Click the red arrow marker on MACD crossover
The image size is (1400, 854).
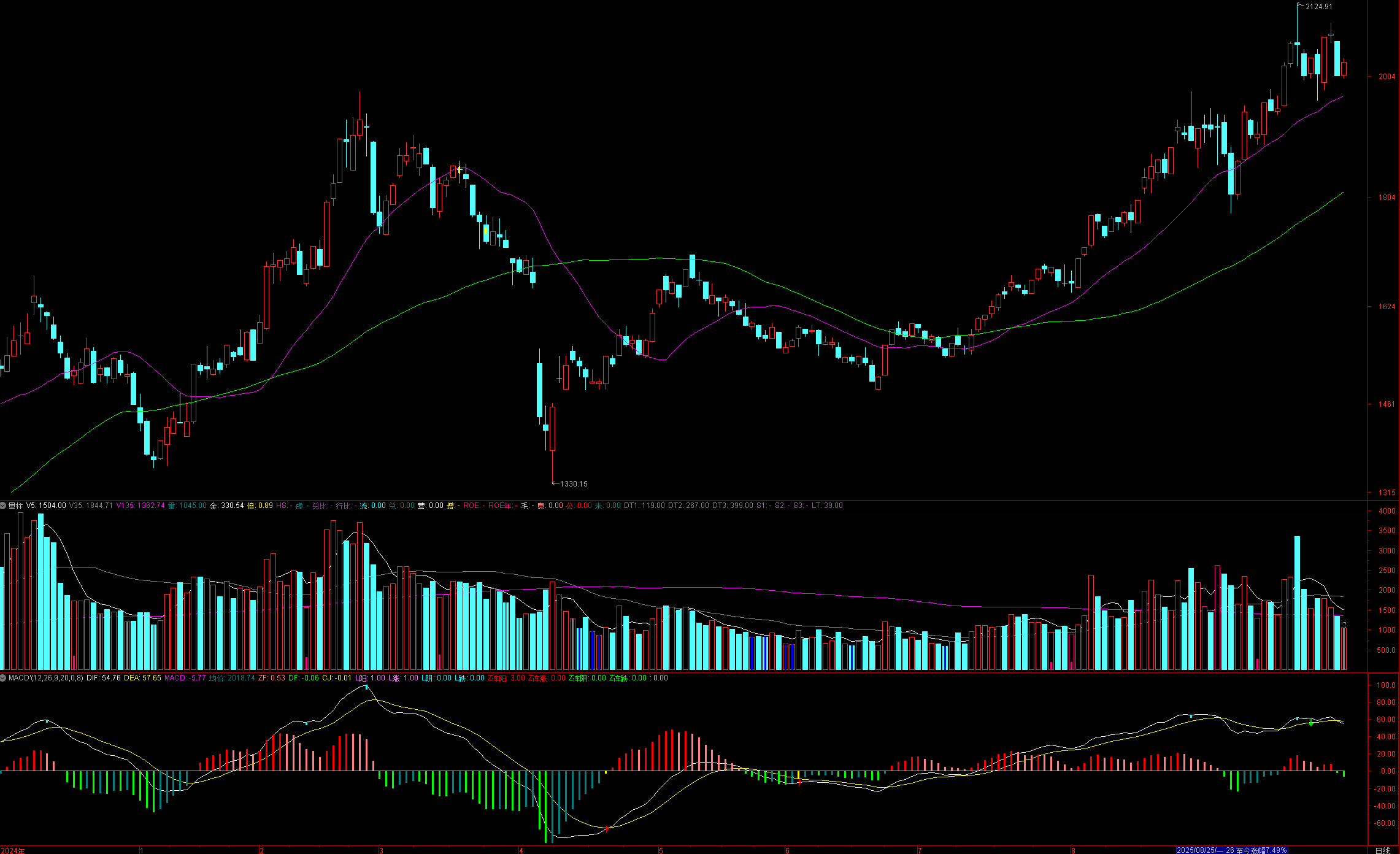tap(607, 829)
